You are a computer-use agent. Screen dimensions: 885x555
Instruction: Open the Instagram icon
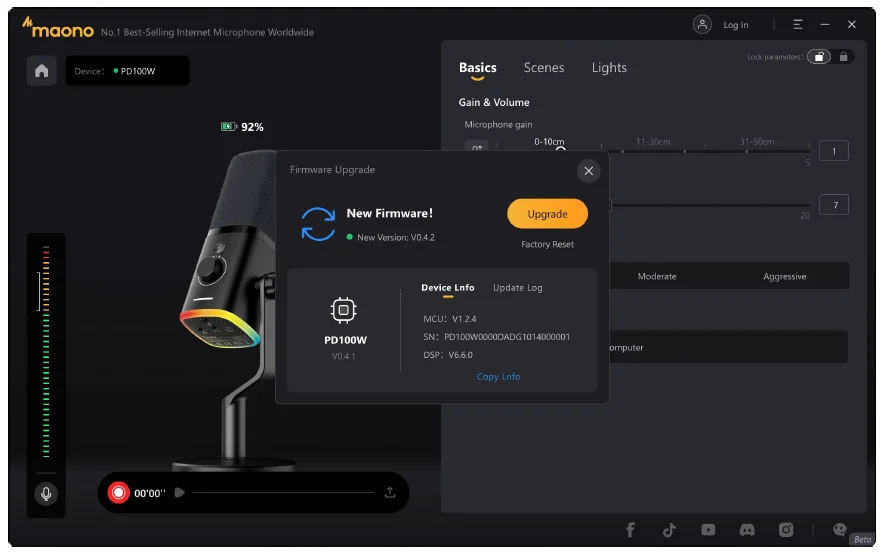click(x=786, y=530)
